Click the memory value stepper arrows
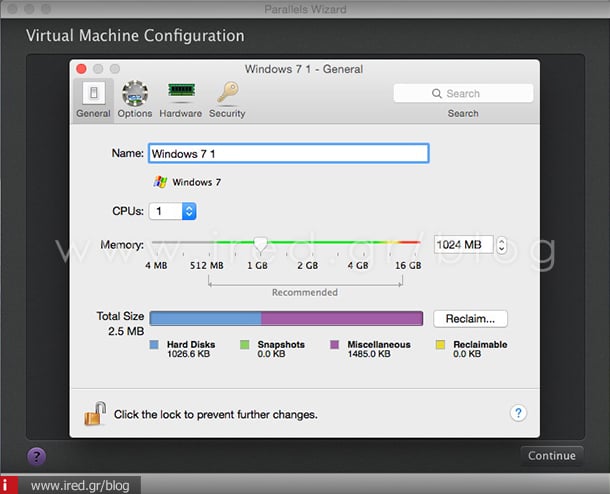This screenshot has width=610, height=494. click(501, 245)
